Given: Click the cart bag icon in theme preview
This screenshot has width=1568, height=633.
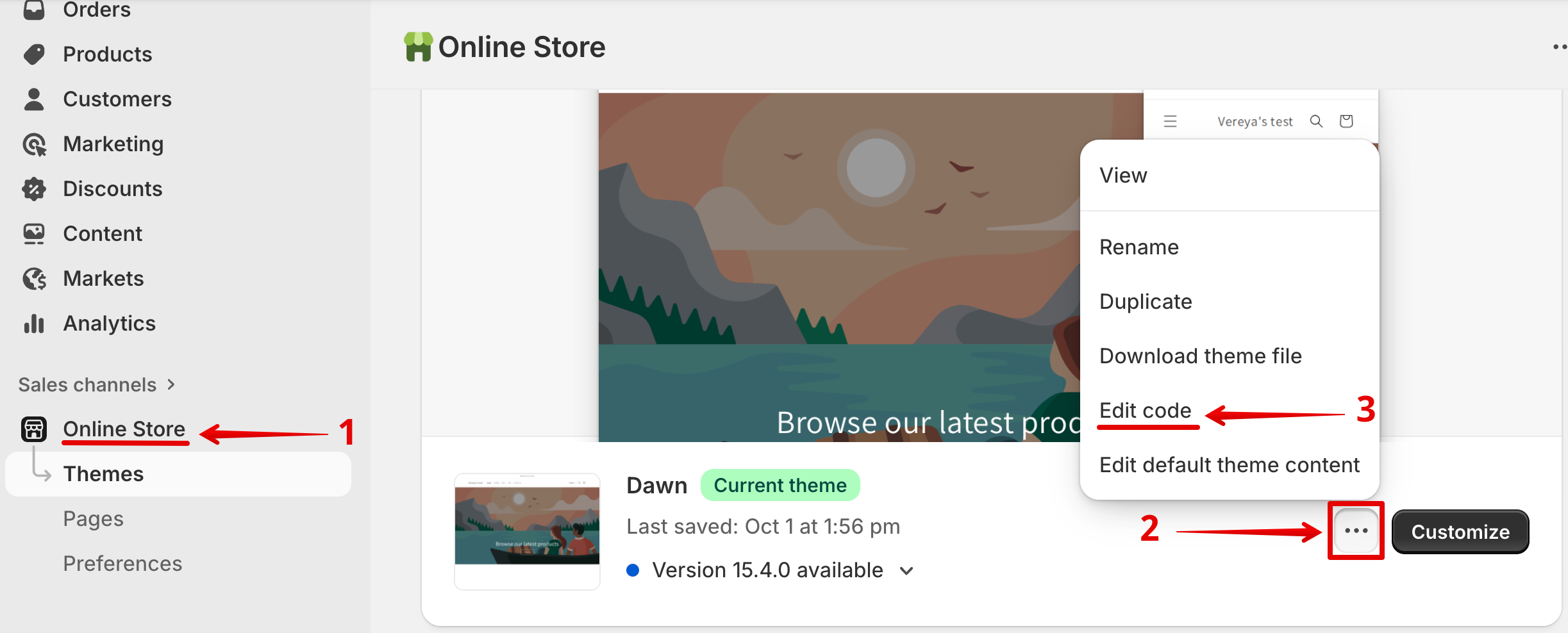Looking at the screenshot, I should tap(1346, 121).
